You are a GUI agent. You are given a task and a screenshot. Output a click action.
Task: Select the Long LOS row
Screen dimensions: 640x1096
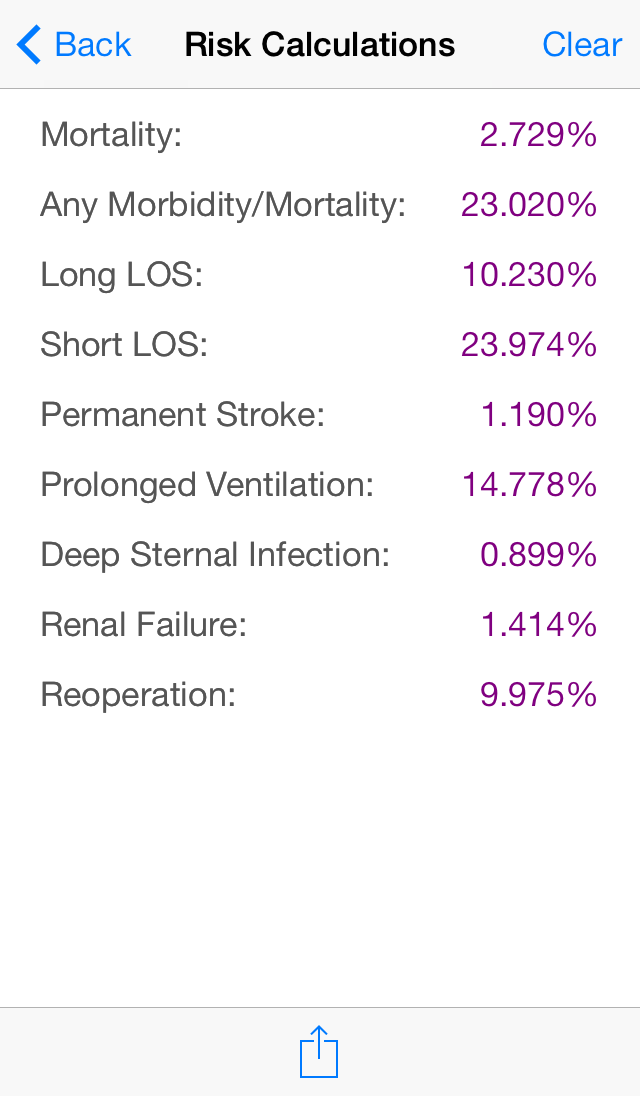coord(319,275)
